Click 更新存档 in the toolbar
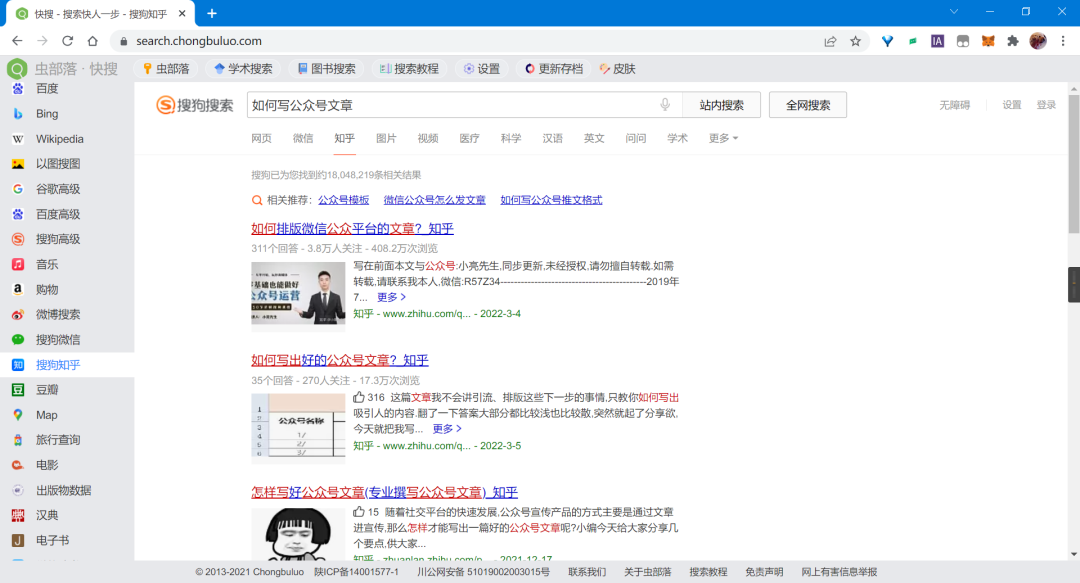This screenshot has width=1080, height=583. click(x=554, y=69)
